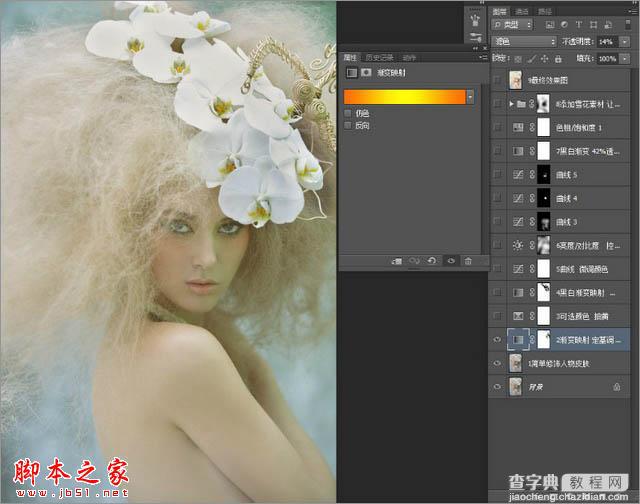Hide the 2渐变映射 layer eye
The image size is (640, 504).
[497, 340]
